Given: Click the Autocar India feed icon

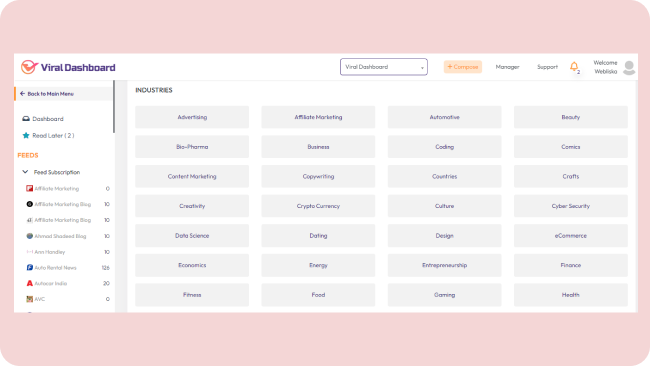Looking at the screenshot, I should (29, 284).
